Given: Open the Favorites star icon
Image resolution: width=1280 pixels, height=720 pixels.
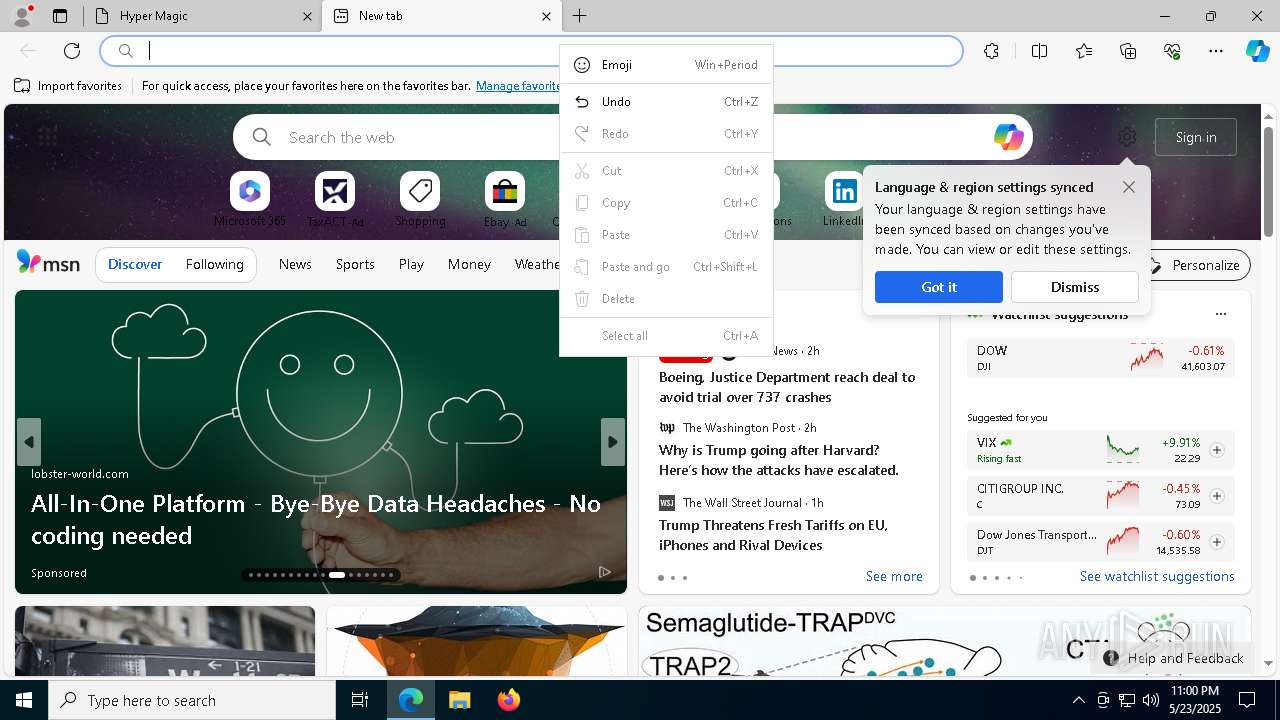Looking at the screenshot, I should (1084, 51).
